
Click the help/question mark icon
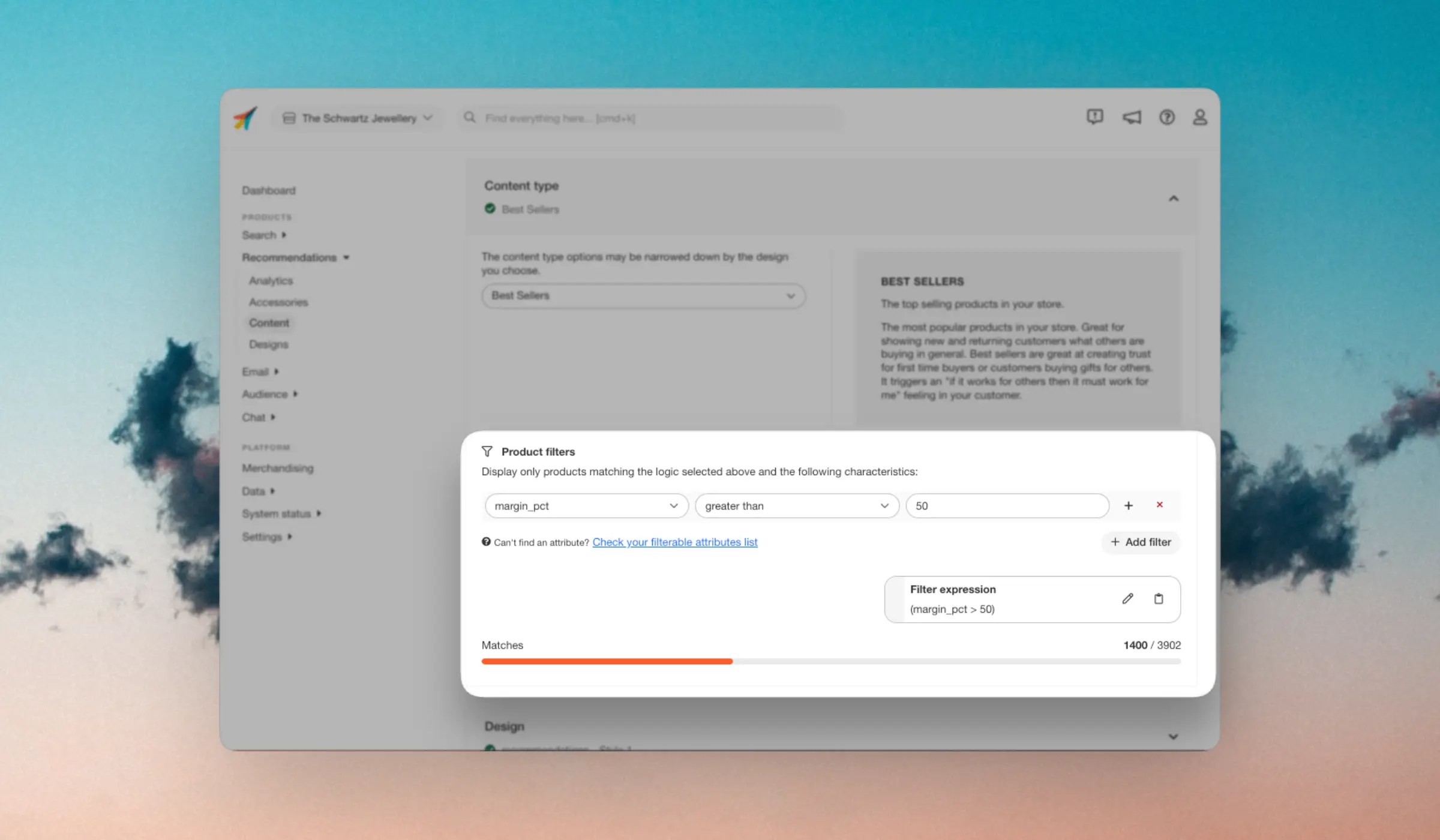1167,117
